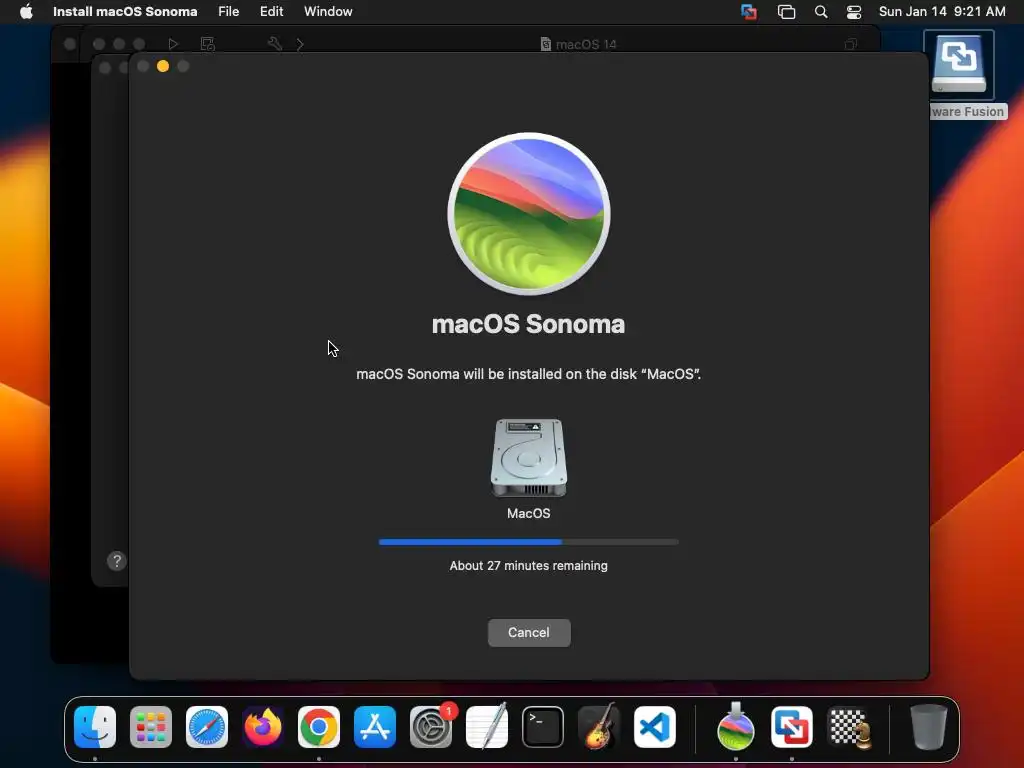Click the installation progress bar
1024x768 pixels.
point(528,541)
